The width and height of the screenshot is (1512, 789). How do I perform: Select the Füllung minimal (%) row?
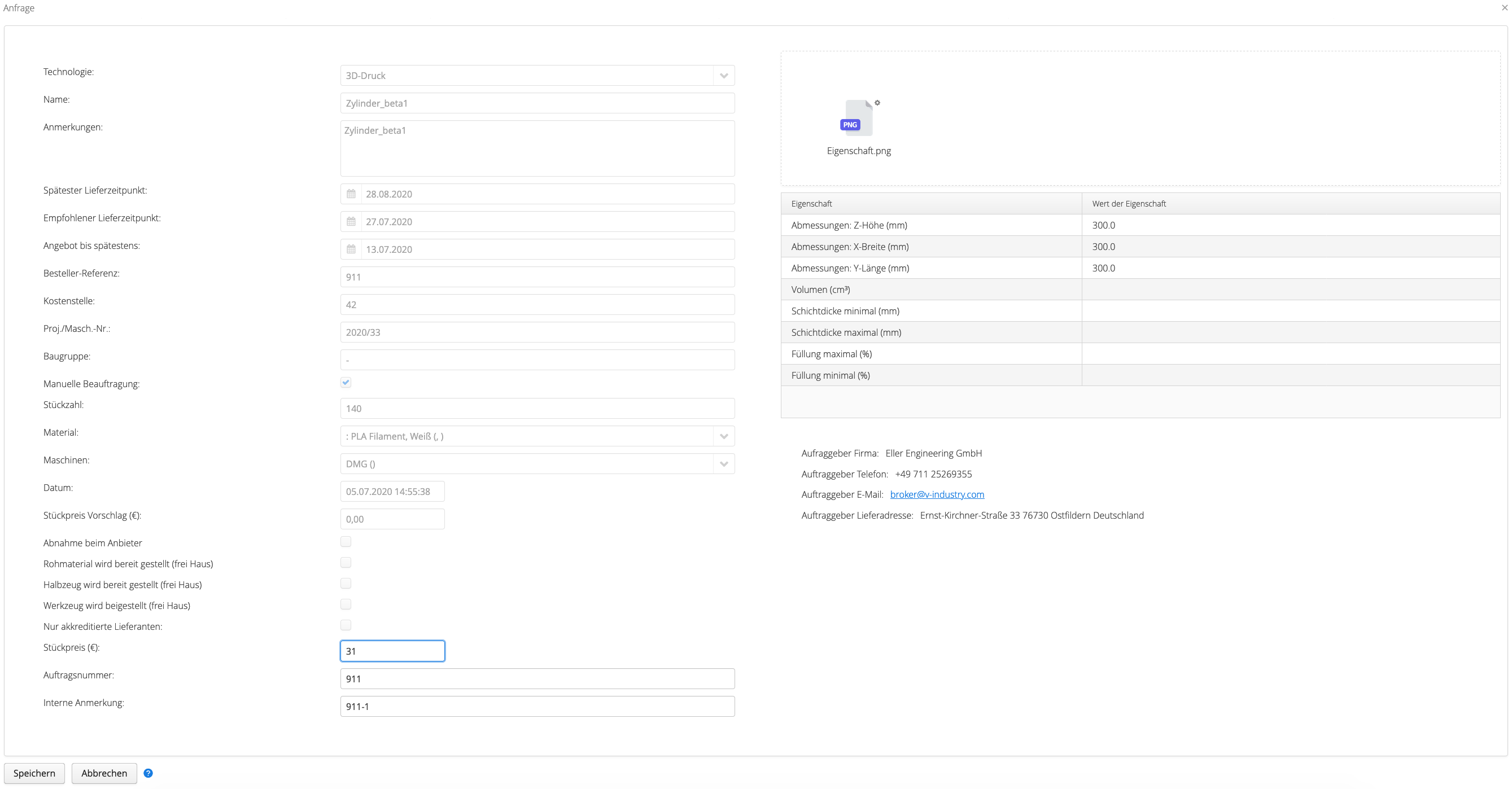point(1140,375)
